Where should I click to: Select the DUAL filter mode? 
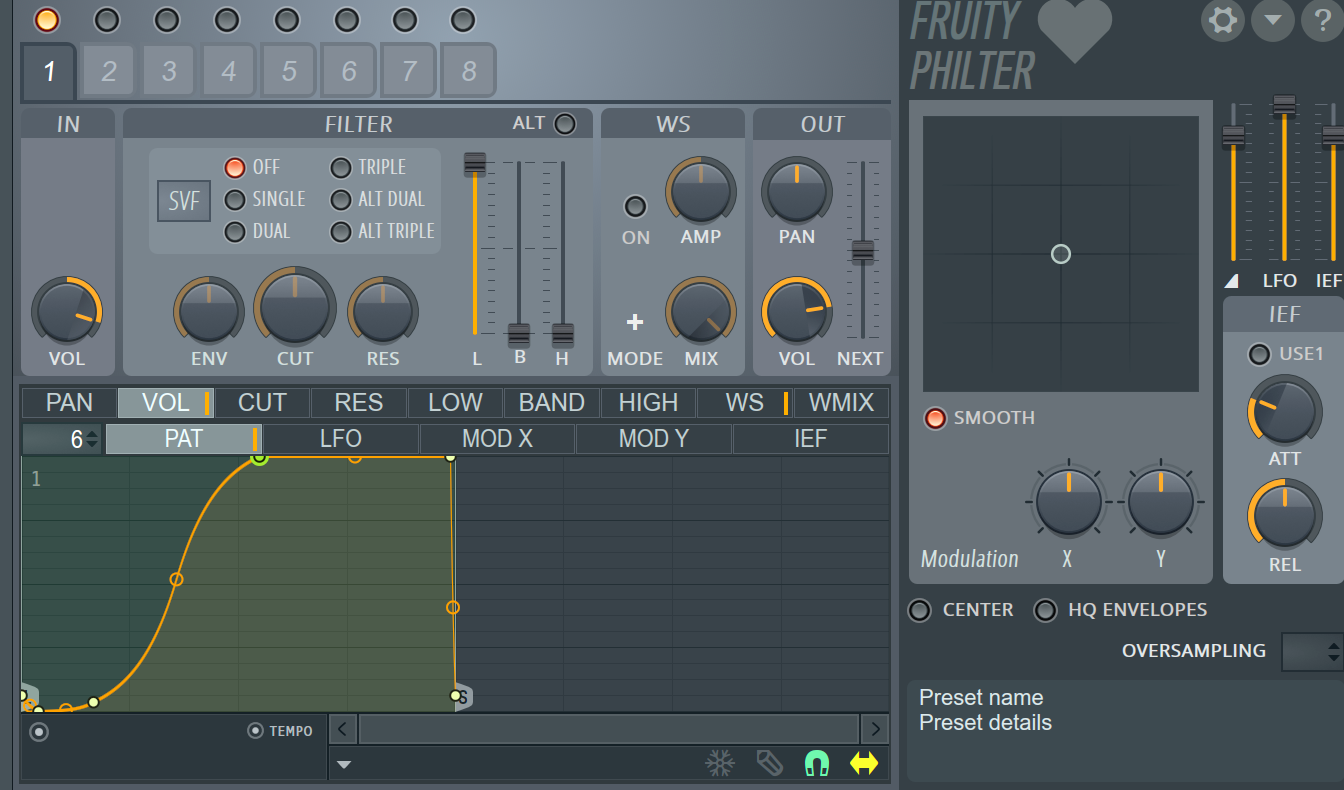[x=235, y=231]
